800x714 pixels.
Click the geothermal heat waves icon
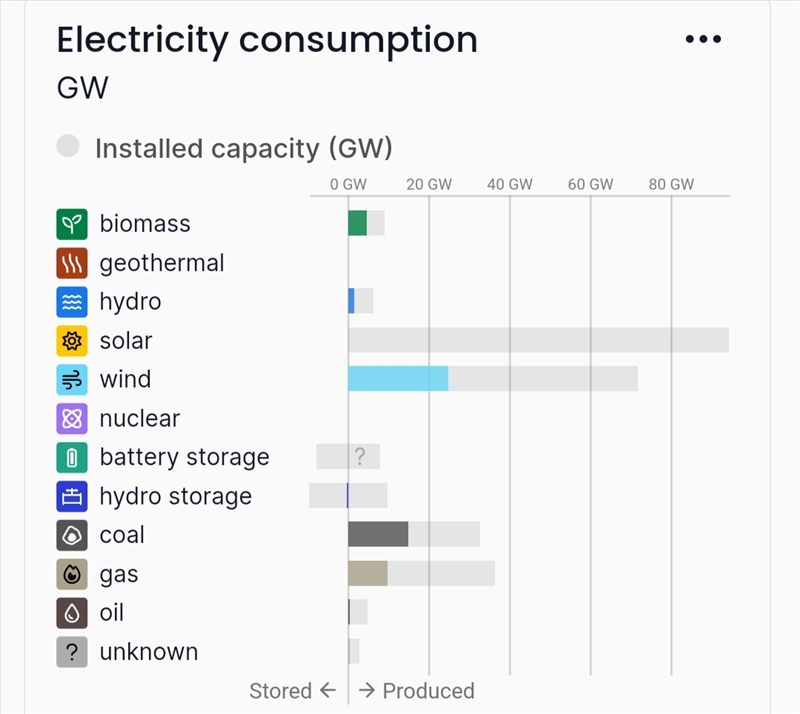click(x=72, y=263)
